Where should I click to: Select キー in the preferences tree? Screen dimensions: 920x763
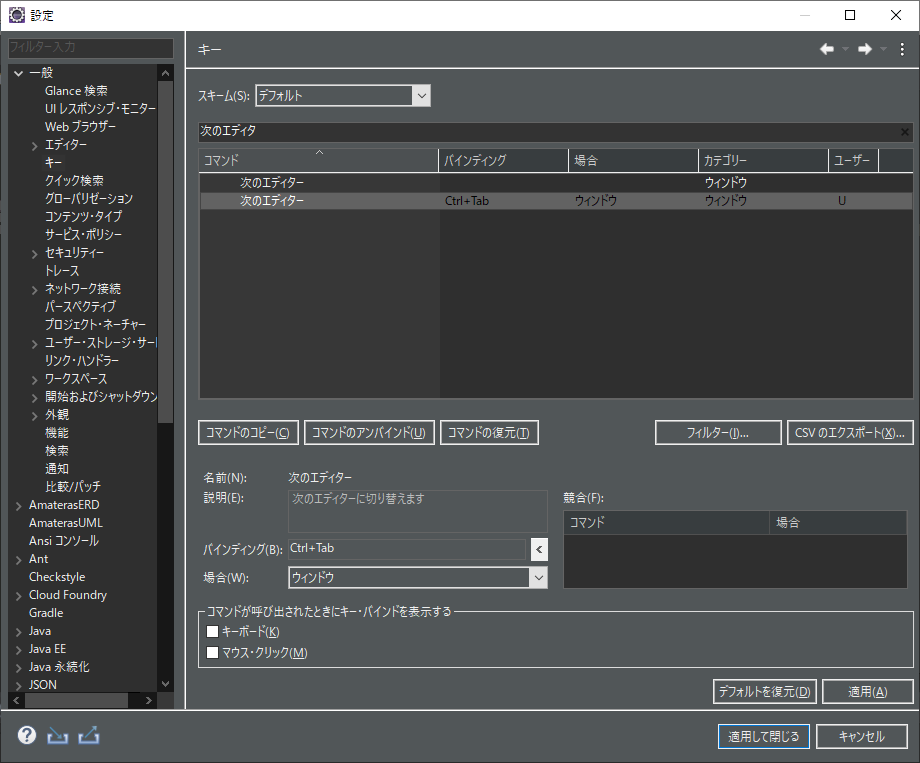[x=53, y=163]
